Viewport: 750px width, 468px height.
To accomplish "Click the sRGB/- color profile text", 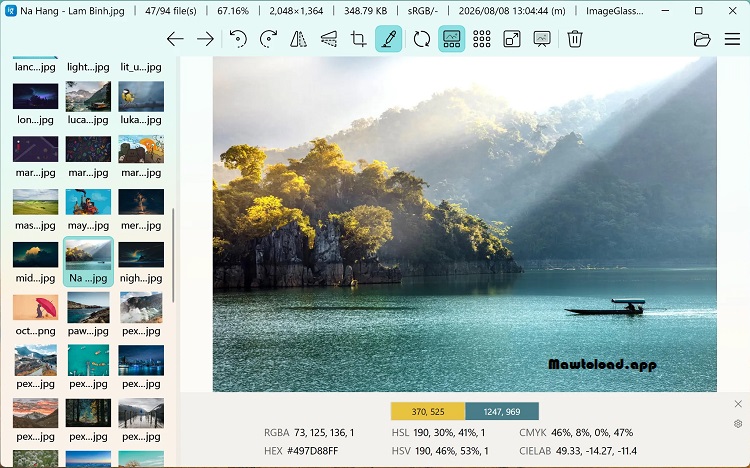I will 422,11.
